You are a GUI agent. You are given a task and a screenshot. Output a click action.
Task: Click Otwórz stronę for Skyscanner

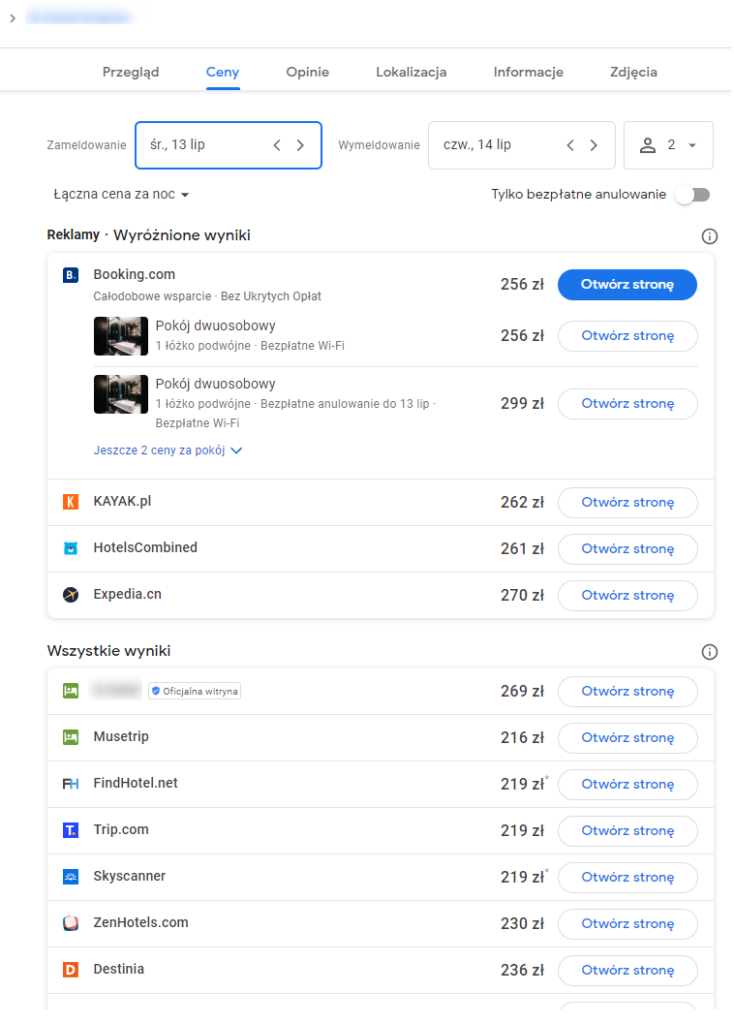(628, 877)
